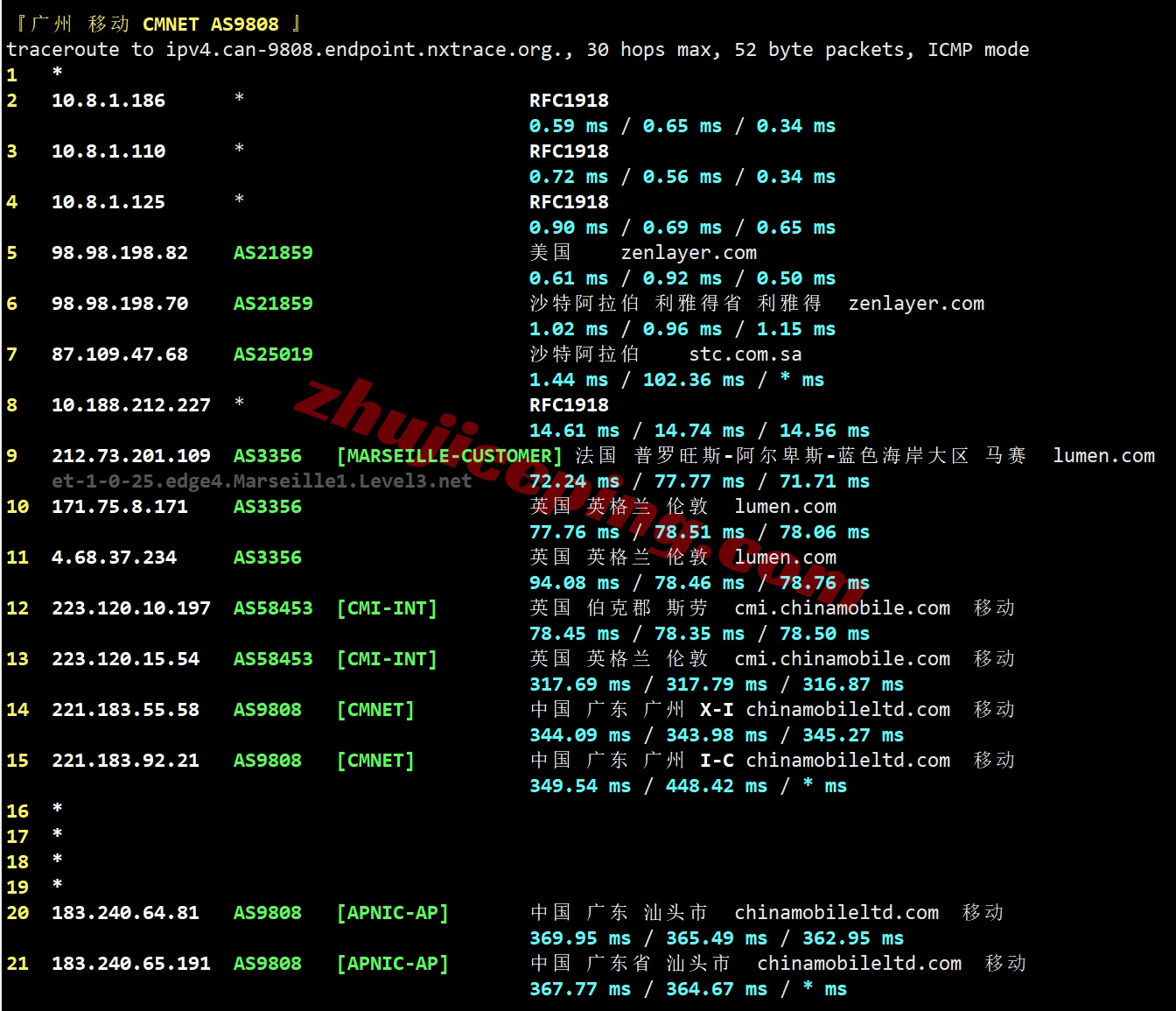1176x1011 pixels.
Task: Click the IP address 4.68.37.234
Action: tap(114, 558)
